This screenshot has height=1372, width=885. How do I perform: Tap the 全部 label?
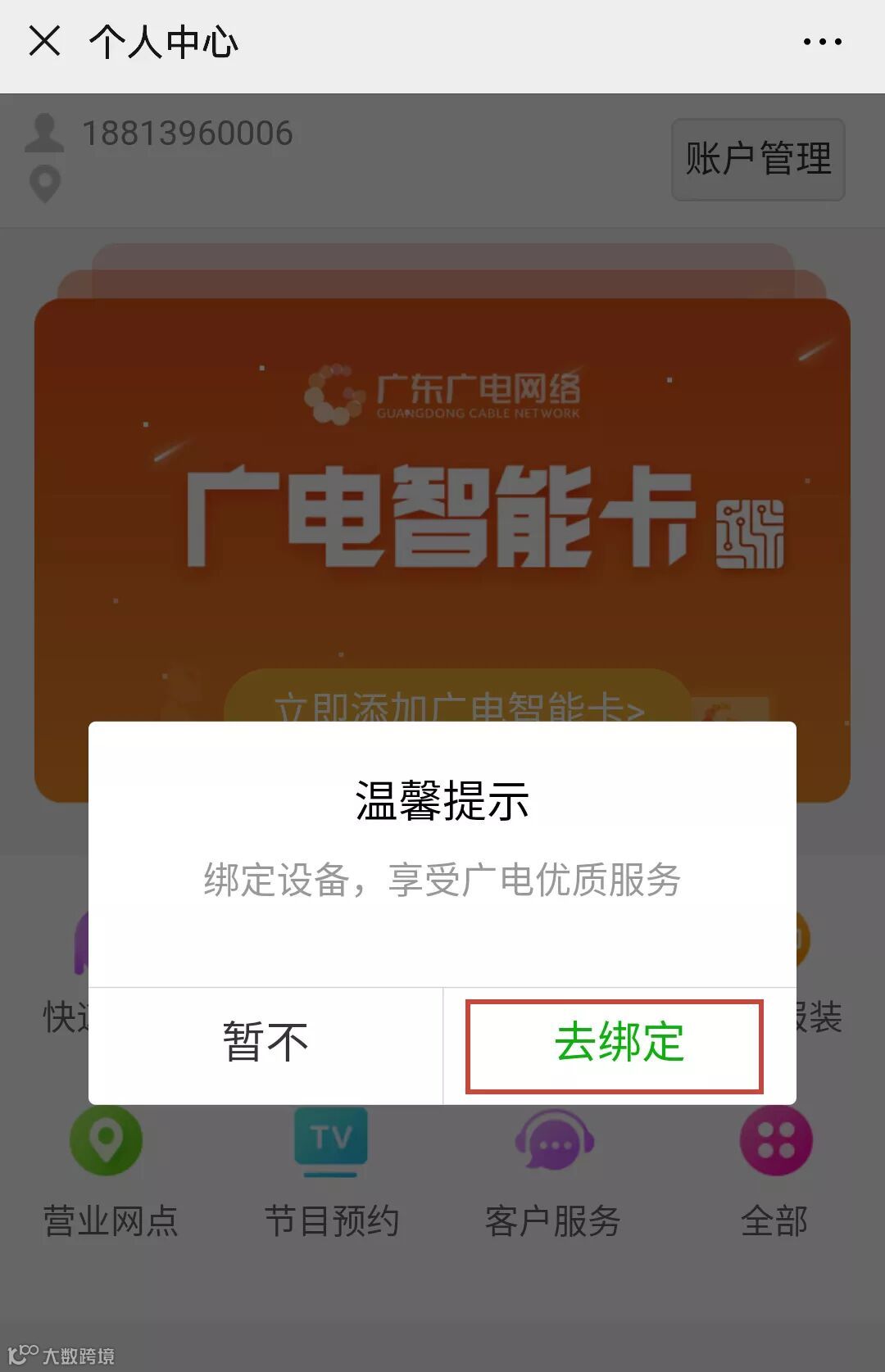click(x=774, y=1221)
